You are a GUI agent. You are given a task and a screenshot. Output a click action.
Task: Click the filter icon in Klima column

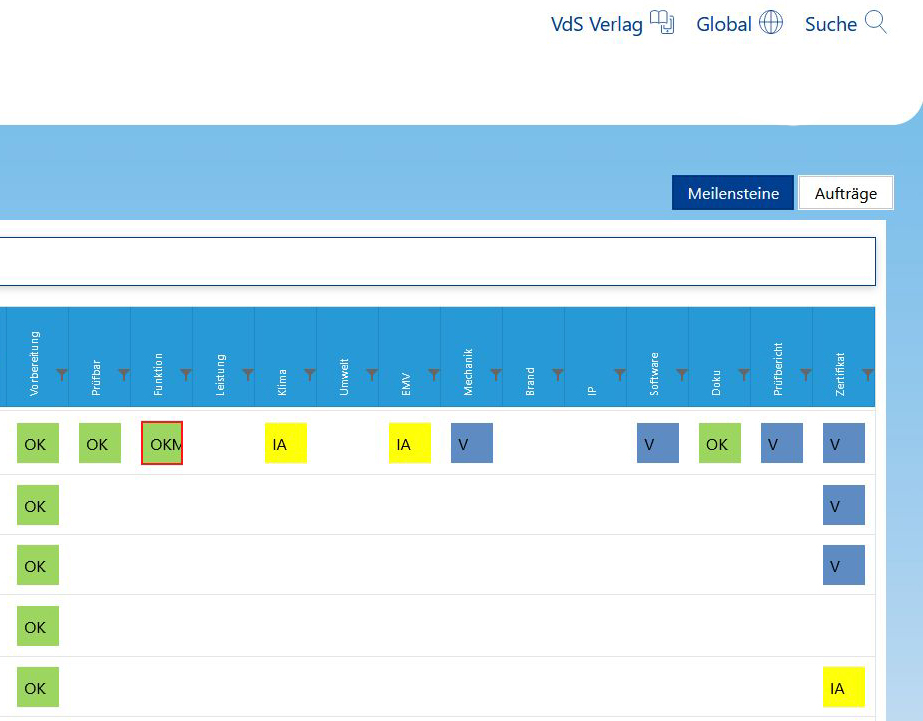pyautogui.click(x=310, y=375)
